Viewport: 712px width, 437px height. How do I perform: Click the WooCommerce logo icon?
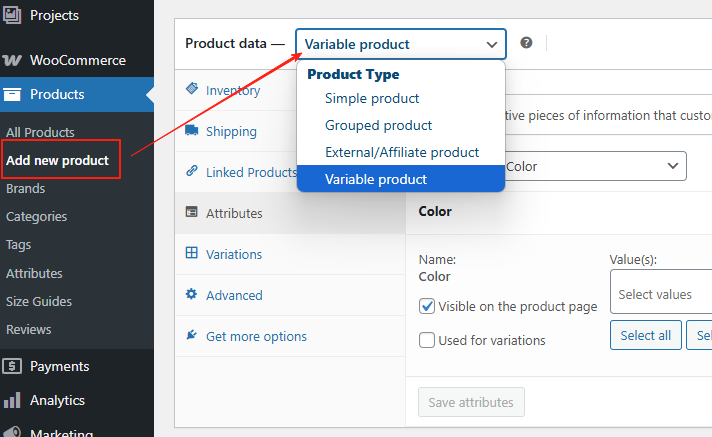click(x=13, y=60)
